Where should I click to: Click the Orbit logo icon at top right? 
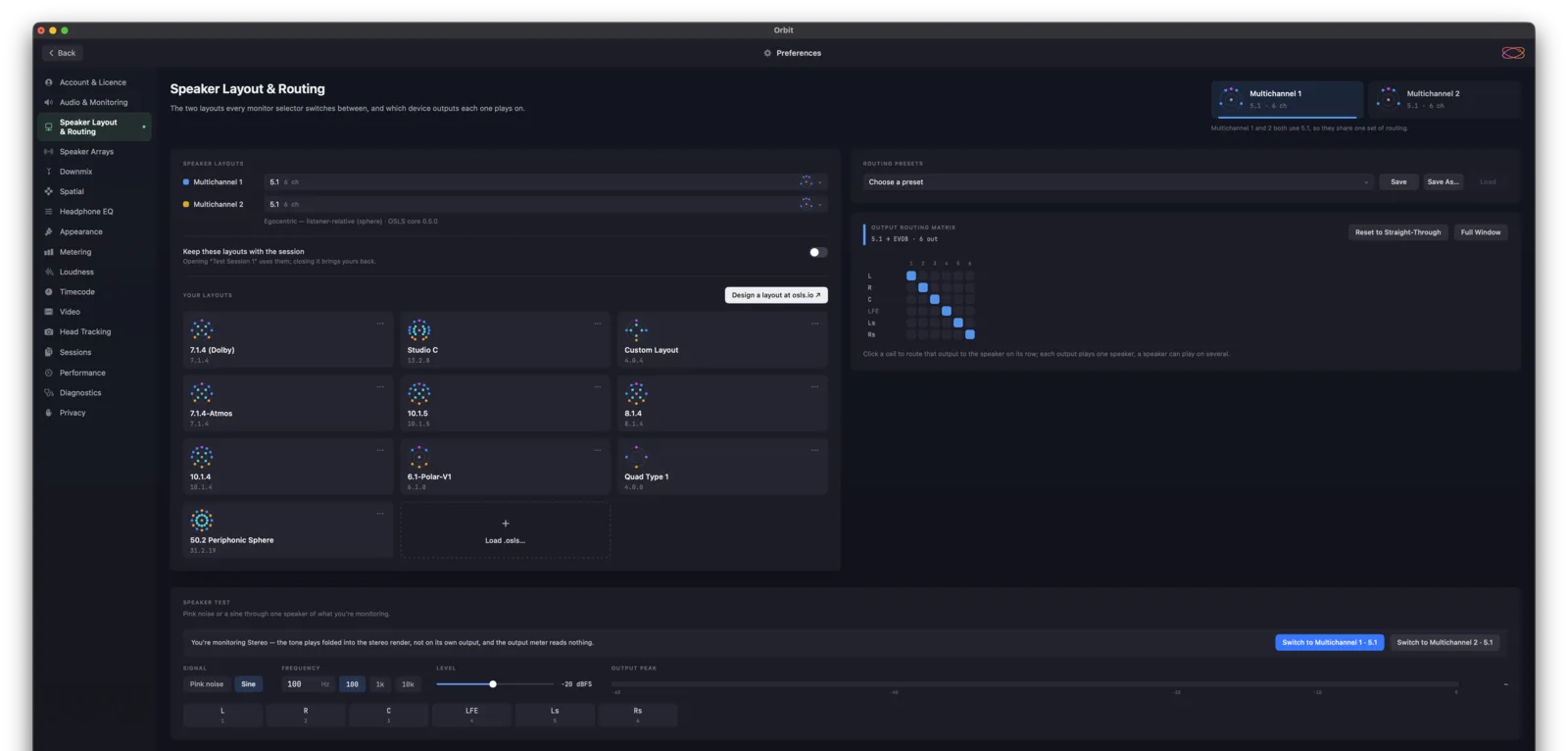pyautogui.click(x=1513, y=53)
